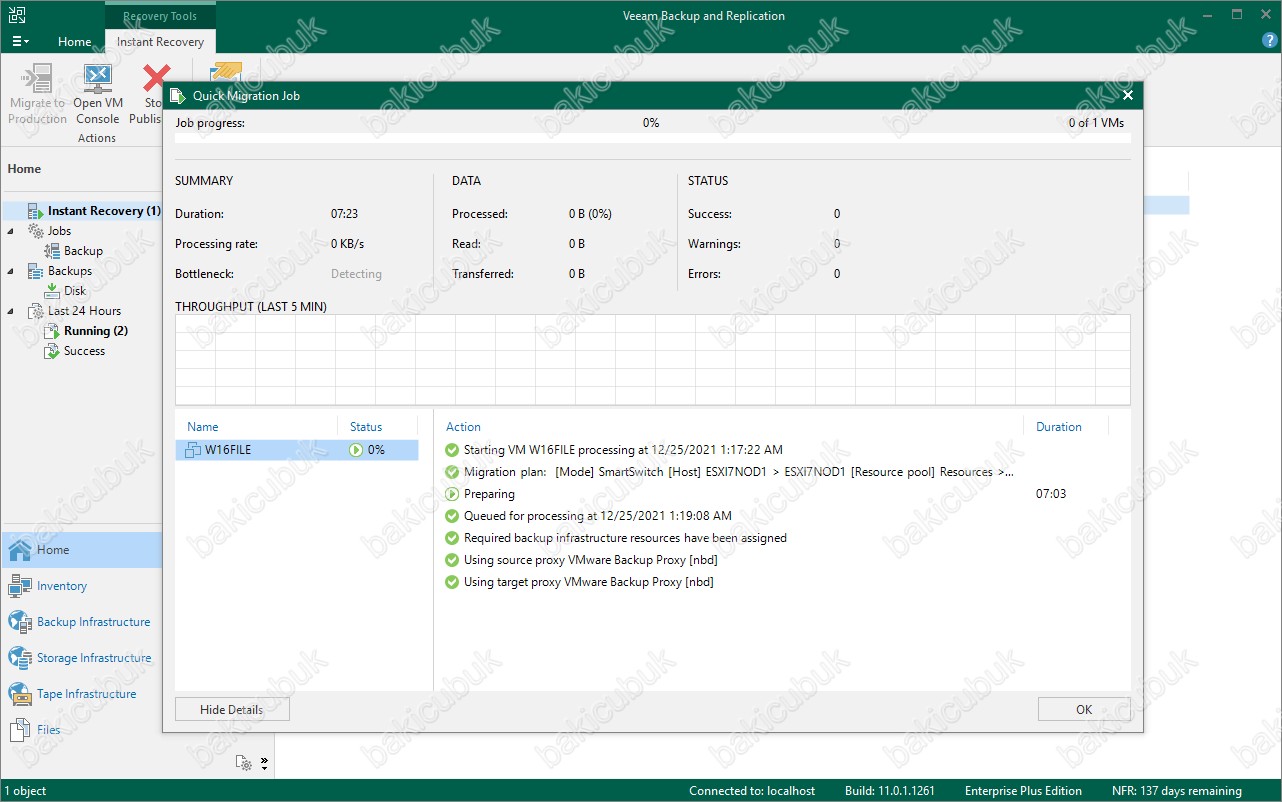The height and width of the screenshot is (802, 1282).
Task: Select Backup under Jobs
Action: pyautogui.click(x=83, y=251)
